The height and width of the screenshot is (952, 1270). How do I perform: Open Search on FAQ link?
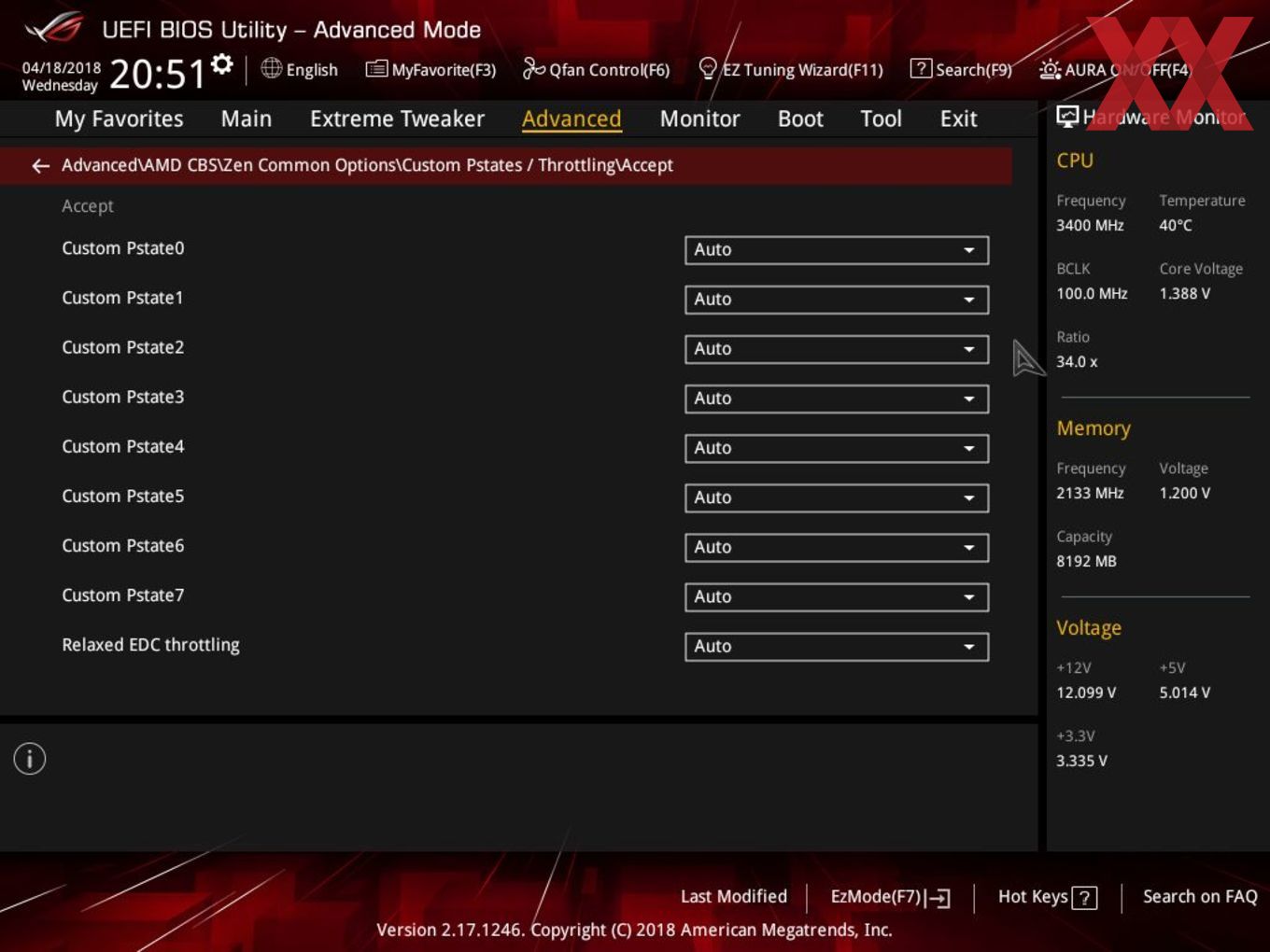(x=1200, y=897)
